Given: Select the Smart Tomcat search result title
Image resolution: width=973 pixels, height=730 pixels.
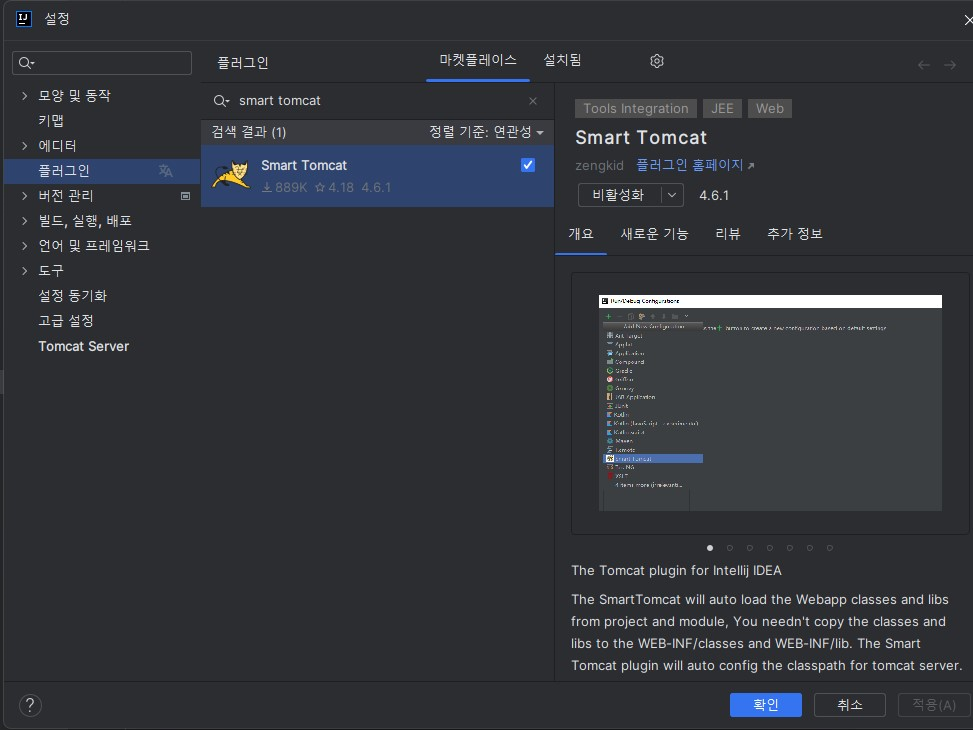Looking at the screenshot, I should [x=304, y=165].
